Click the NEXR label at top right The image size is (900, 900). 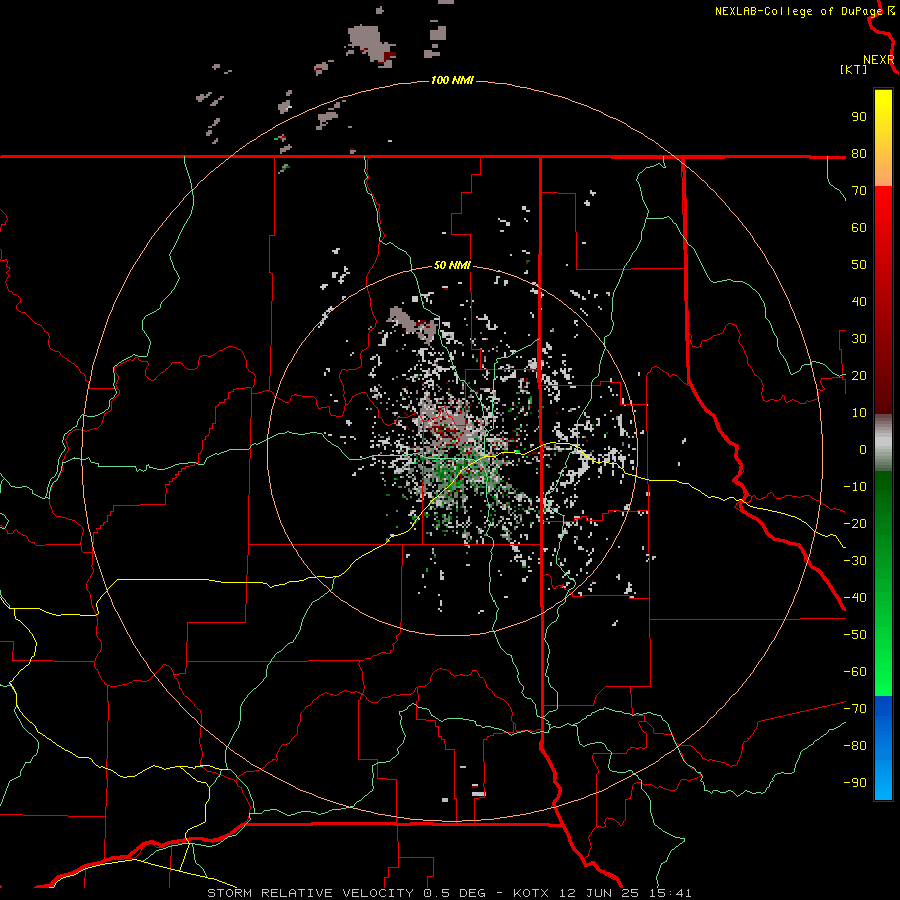[879, 60]
